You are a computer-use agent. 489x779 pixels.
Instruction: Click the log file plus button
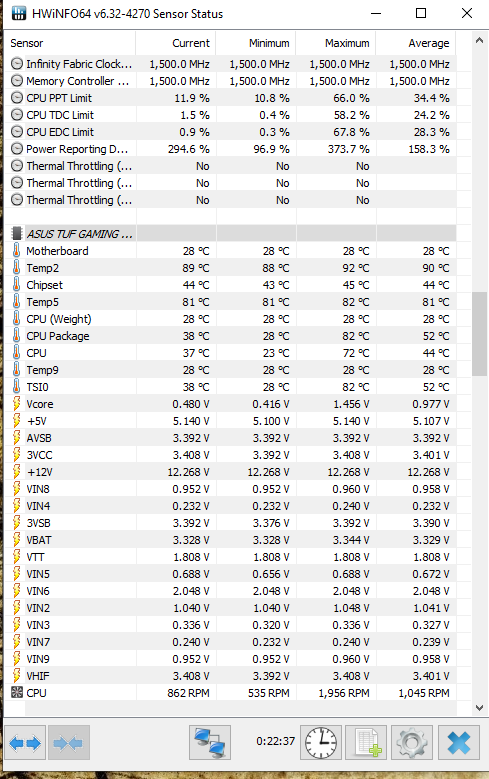pyautogui.click(x=366, y=743)
